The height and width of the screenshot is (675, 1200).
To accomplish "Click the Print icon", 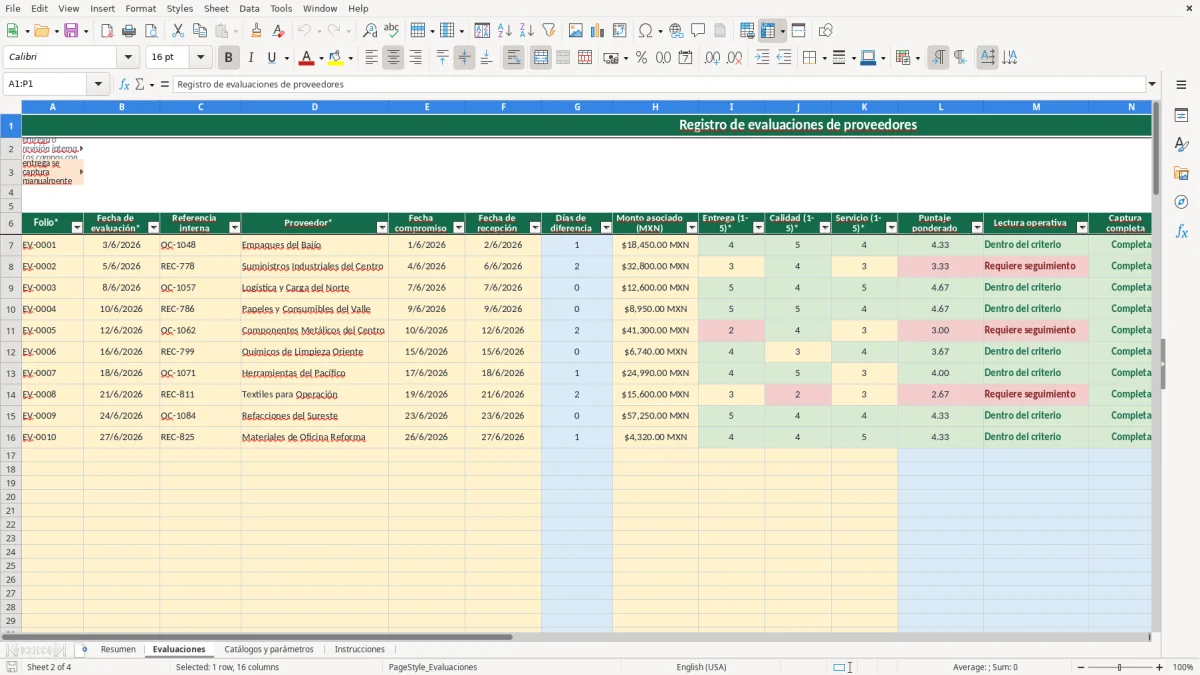I will point(128,31).
